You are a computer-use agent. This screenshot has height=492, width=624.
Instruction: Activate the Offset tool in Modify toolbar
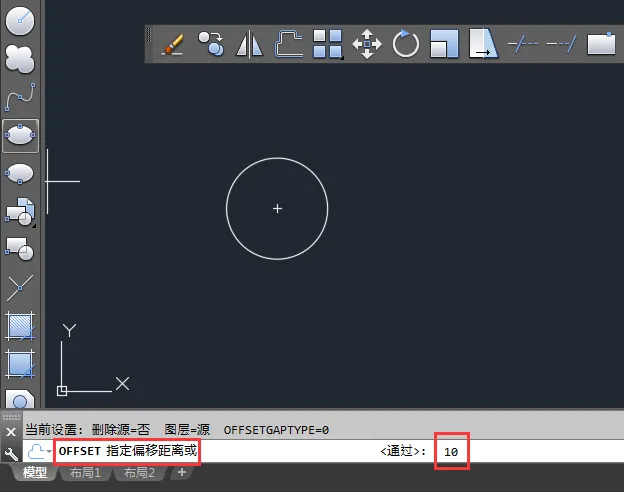pos(289,44)
